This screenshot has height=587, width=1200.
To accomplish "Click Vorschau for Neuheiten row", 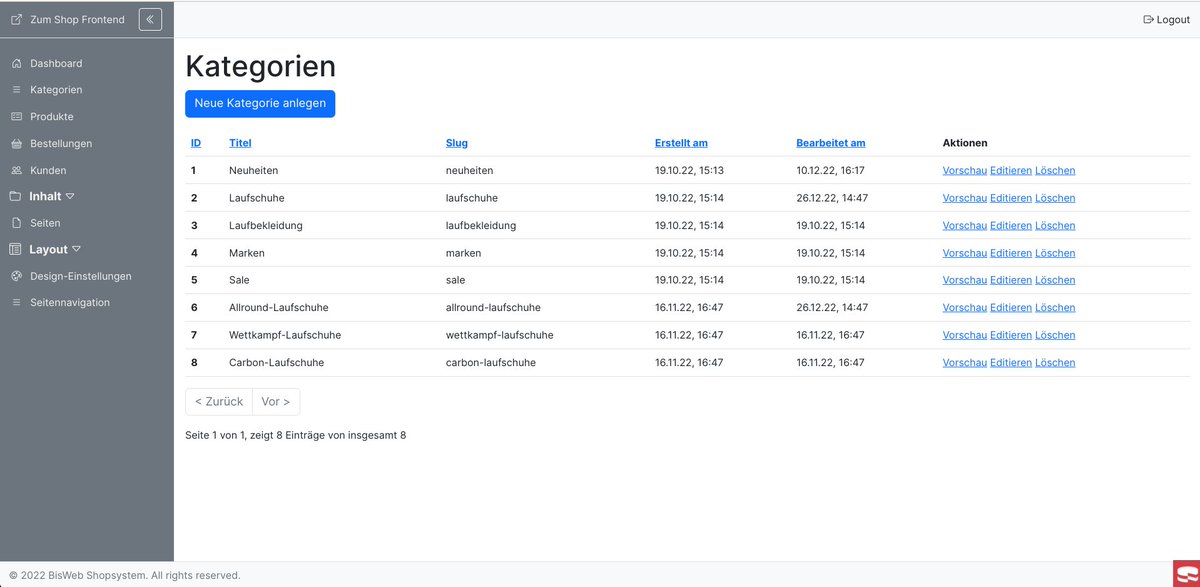I will (965, 170).
